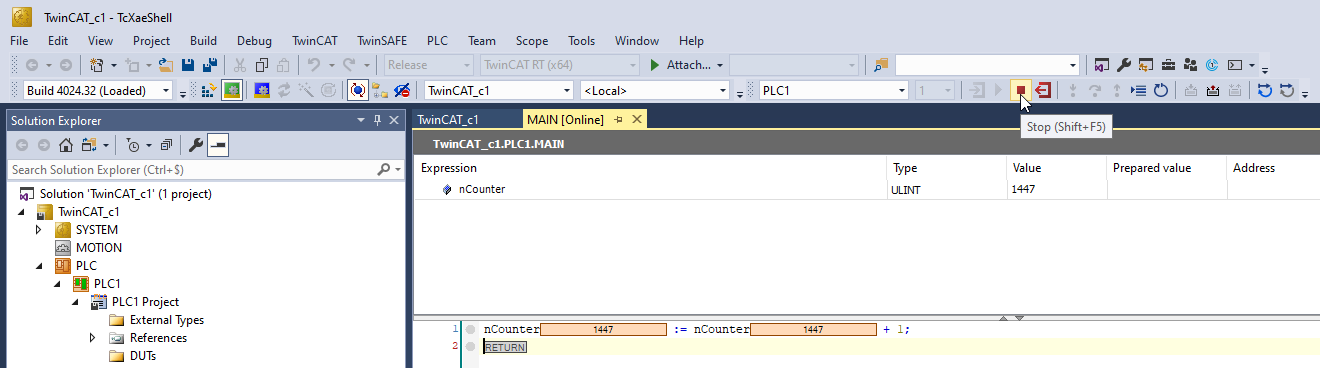The width and height of the screenshot is (1320, 368).
Task: Click the PLC Logout icon
Action: (1043, 90)
